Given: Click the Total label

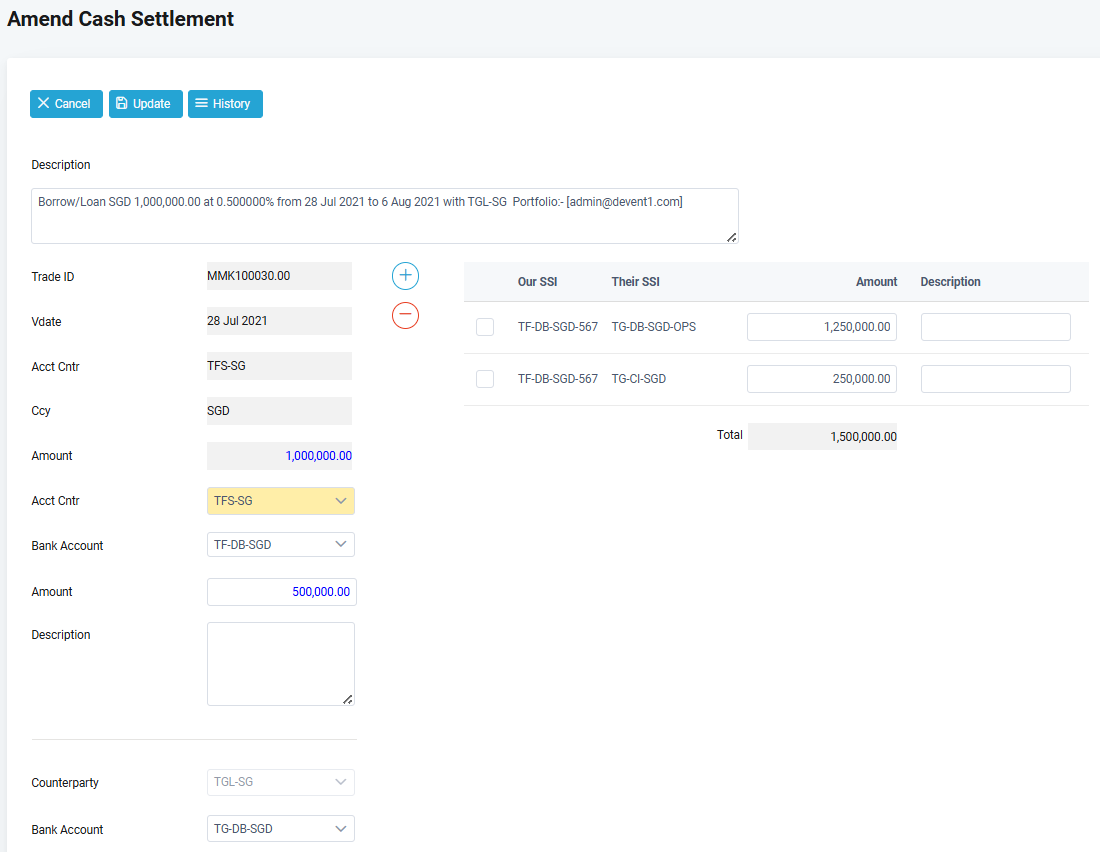Looking at the screenshot, I should coord(730,435).
